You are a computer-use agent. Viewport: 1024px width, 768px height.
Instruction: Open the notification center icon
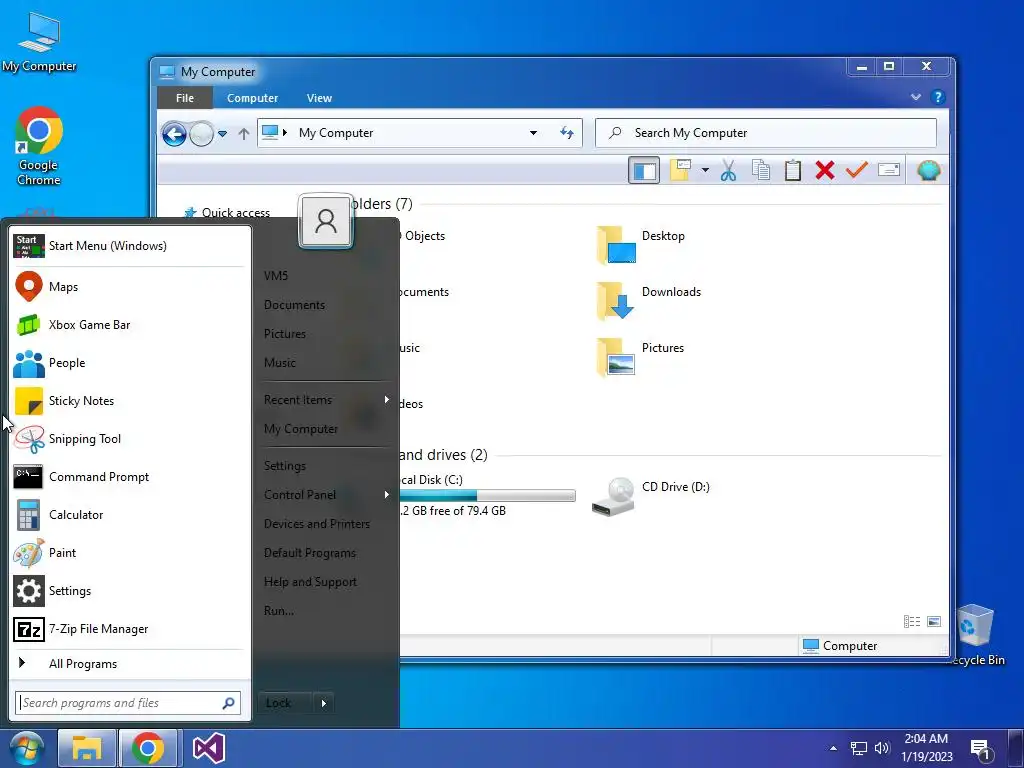click(x=981, y=750)
